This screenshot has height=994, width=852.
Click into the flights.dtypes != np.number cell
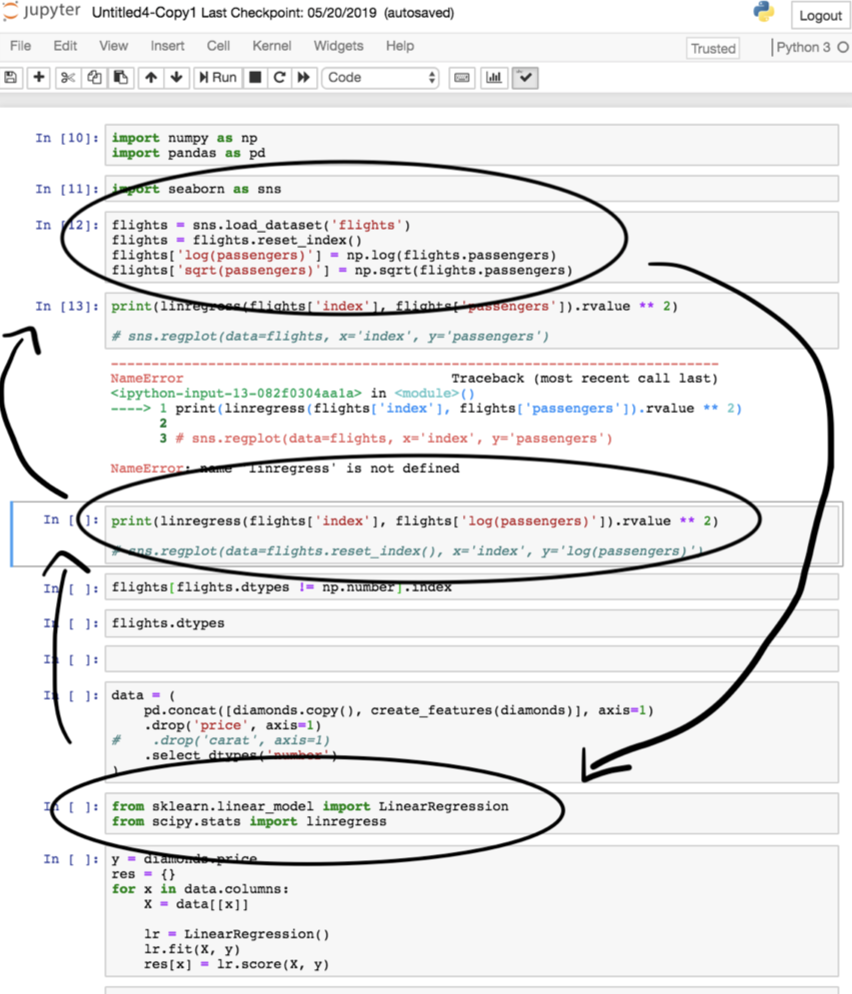click(472, 587)
